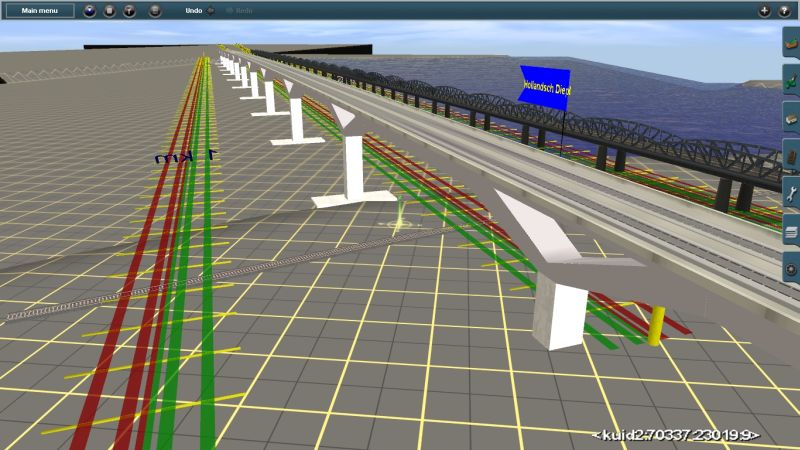The width and height of the screenshot is (800, 450).
Task: Open the Topology terrain tab
Action: pos(791,43)
